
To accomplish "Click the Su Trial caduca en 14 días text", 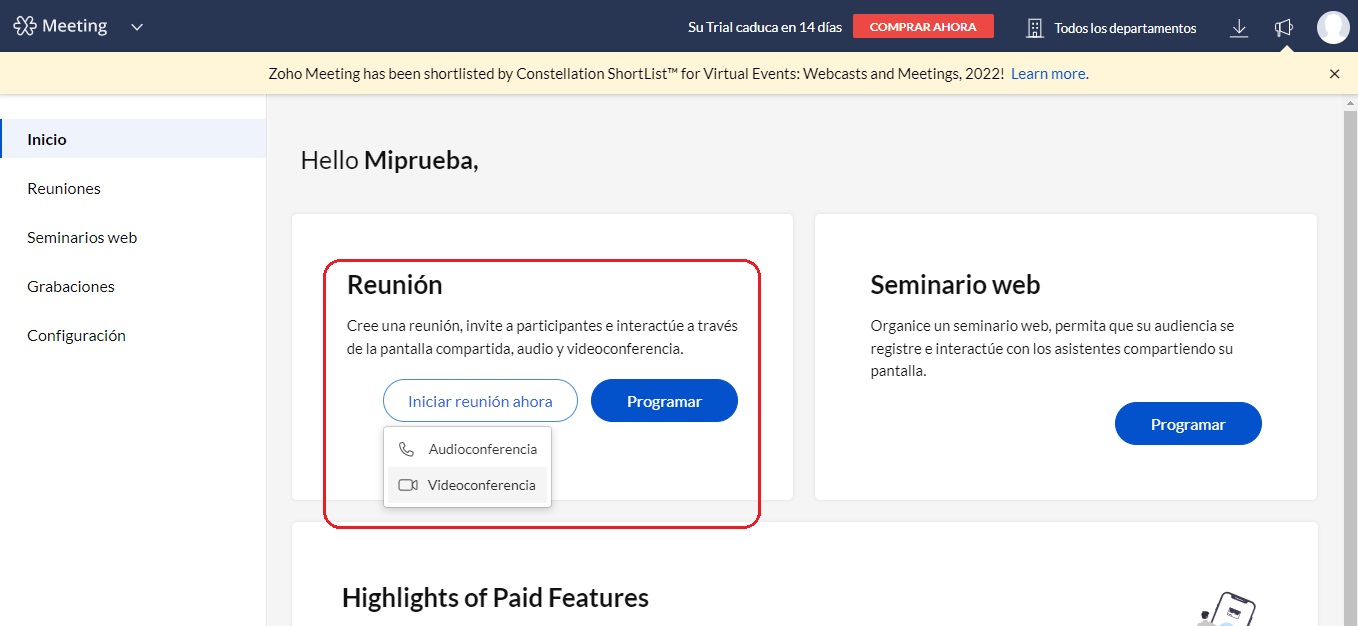I will 765,28.
